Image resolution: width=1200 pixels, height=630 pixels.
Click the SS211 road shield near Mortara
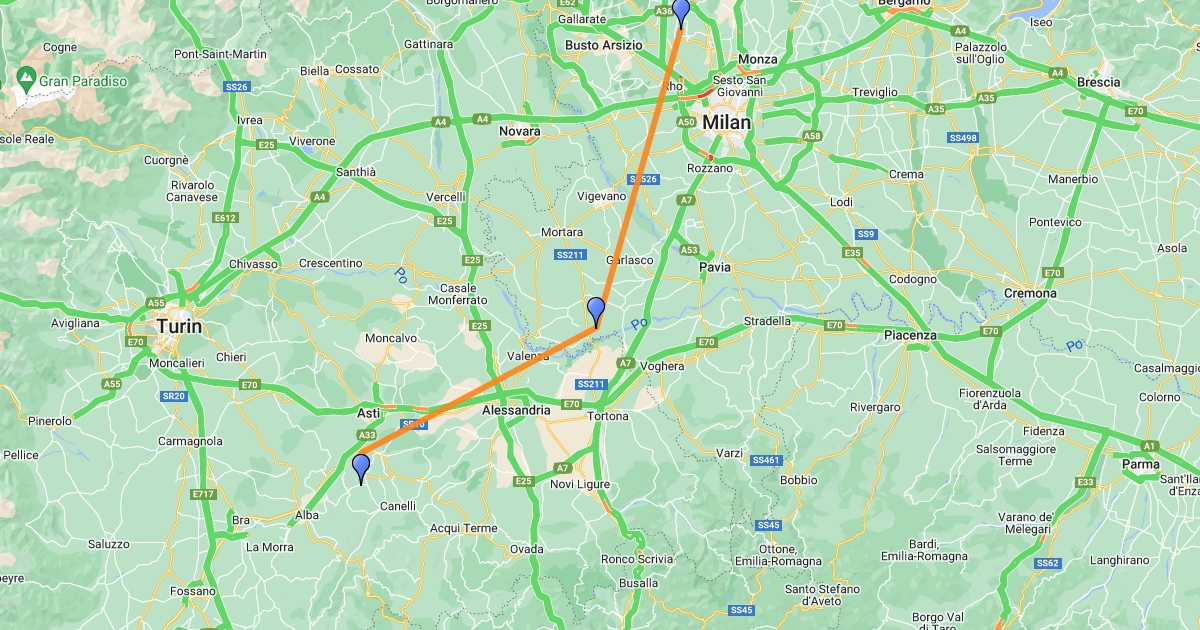click(x=569, y=255)
